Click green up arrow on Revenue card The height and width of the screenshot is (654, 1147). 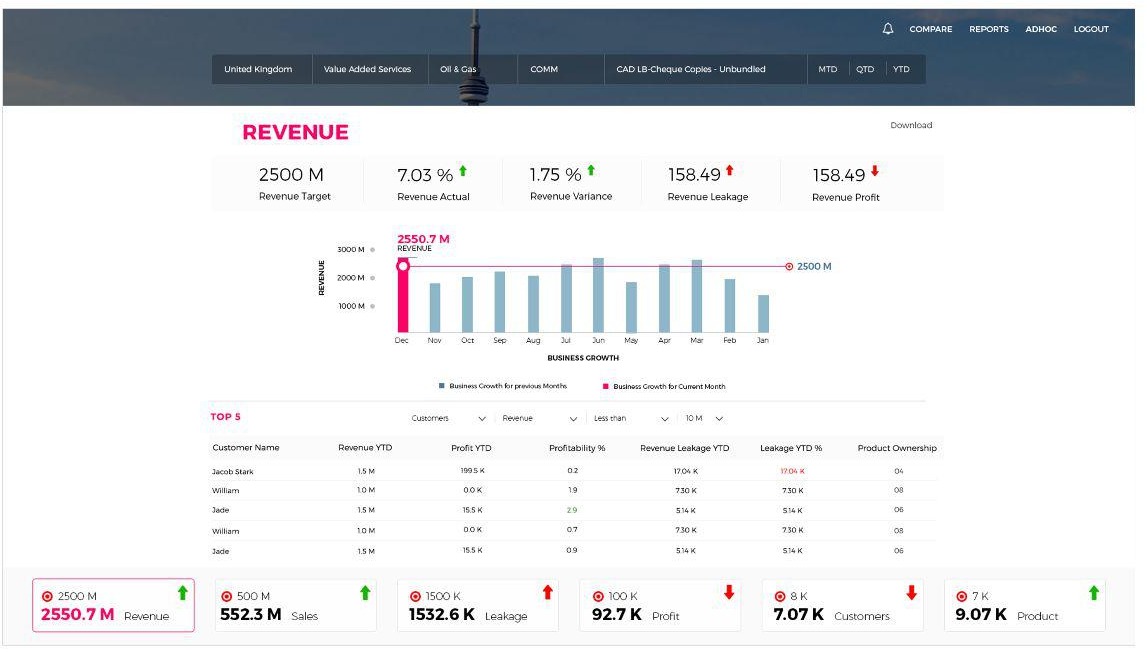(183, 593)
